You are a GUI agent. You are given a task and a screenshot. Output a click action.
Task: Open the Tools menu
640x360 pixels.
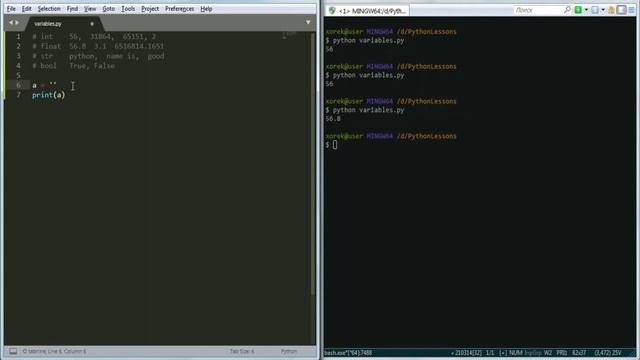pos(128,9)
